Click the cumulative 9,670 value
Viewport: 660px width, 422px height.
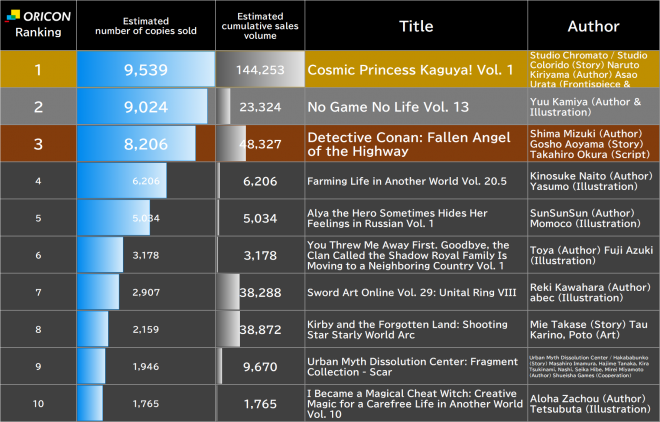click(260, 366)
